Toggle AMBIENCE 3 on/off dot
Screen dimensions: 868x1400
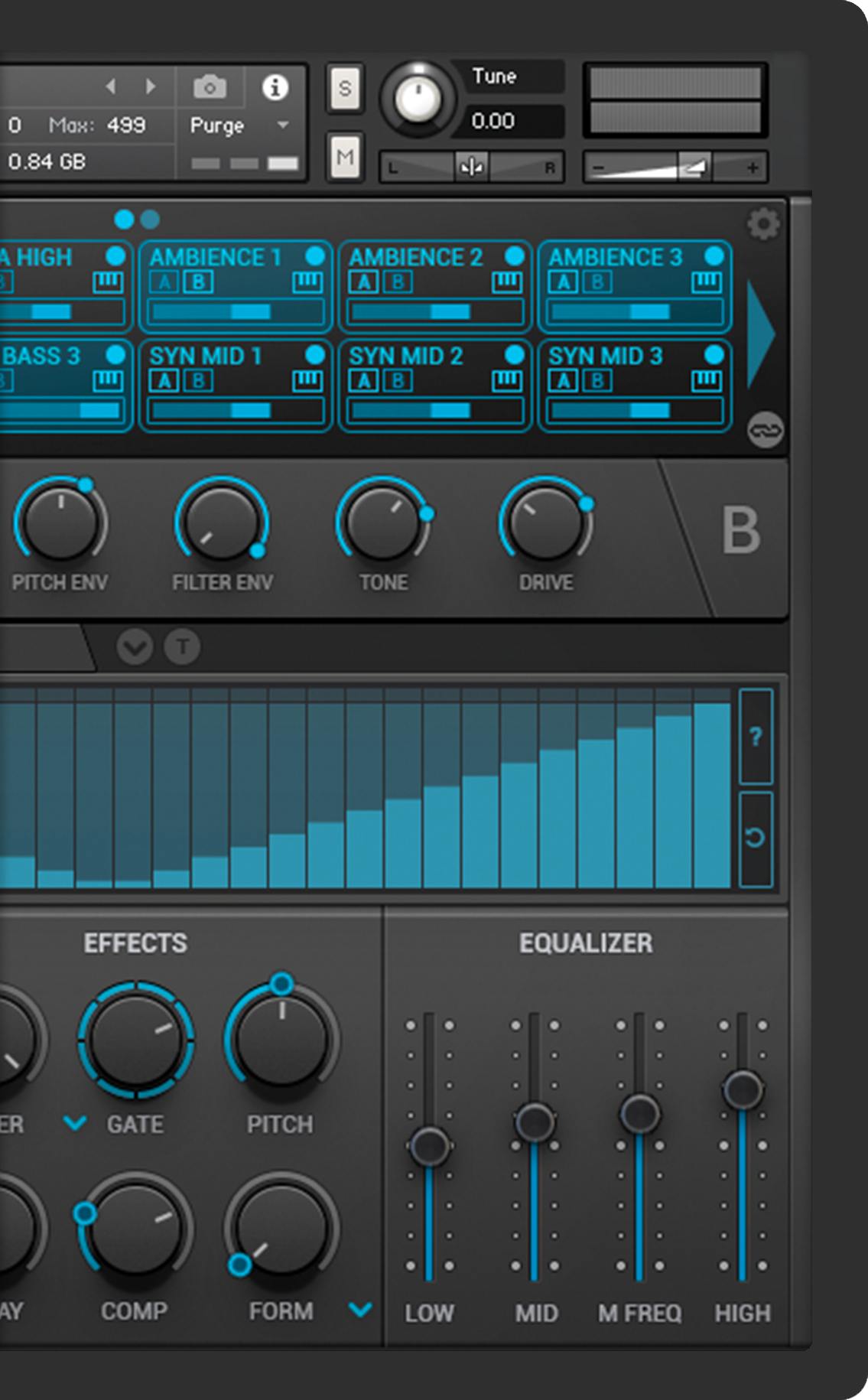(x=714, y=256)
